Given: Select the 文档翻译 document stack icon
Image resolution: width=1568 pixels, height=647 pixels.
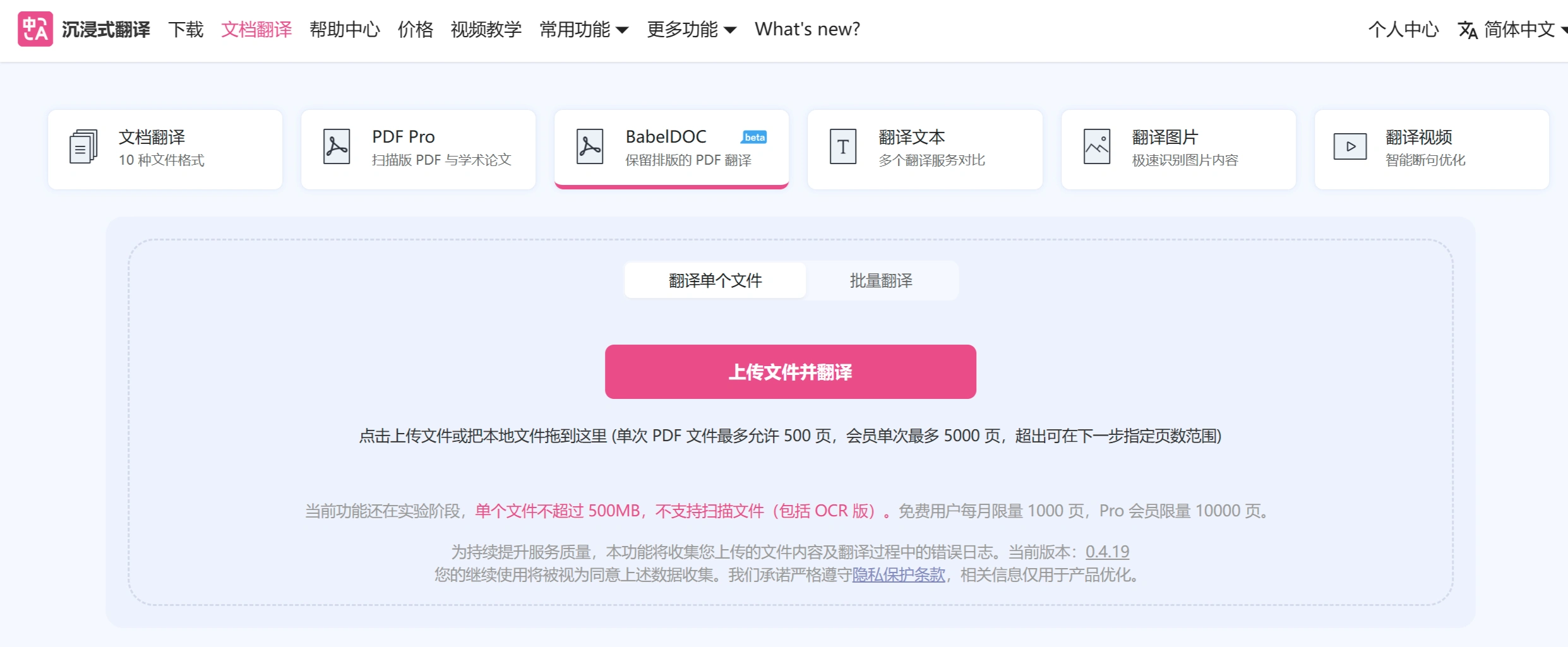Looking at the screenshot, I should 82,146.
